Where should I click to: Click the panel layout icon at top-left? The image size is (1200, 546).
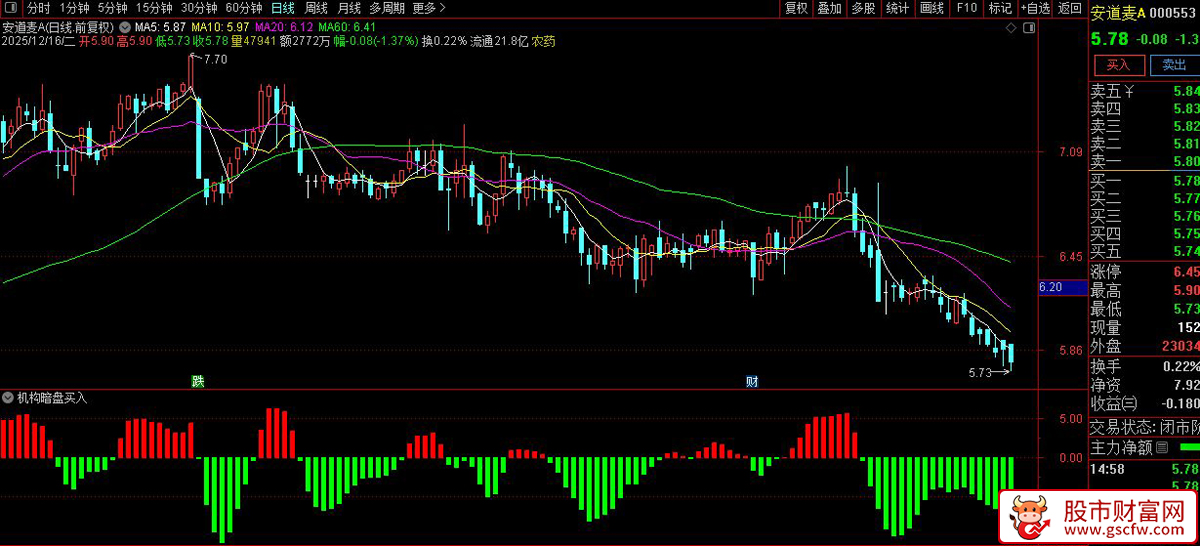coord(11,9)
